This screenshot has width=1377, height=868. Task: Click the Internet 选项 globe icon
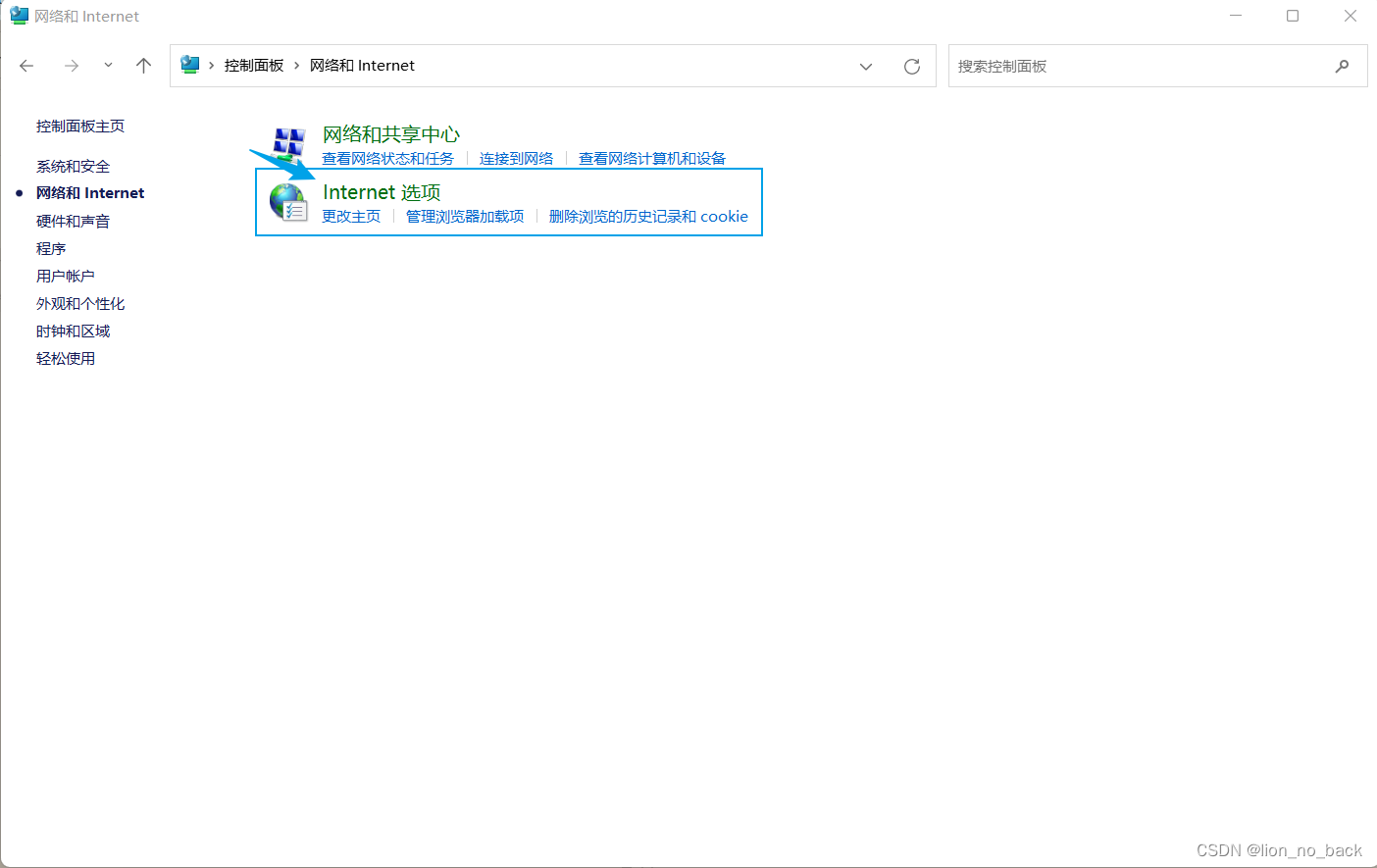[288, 202]
